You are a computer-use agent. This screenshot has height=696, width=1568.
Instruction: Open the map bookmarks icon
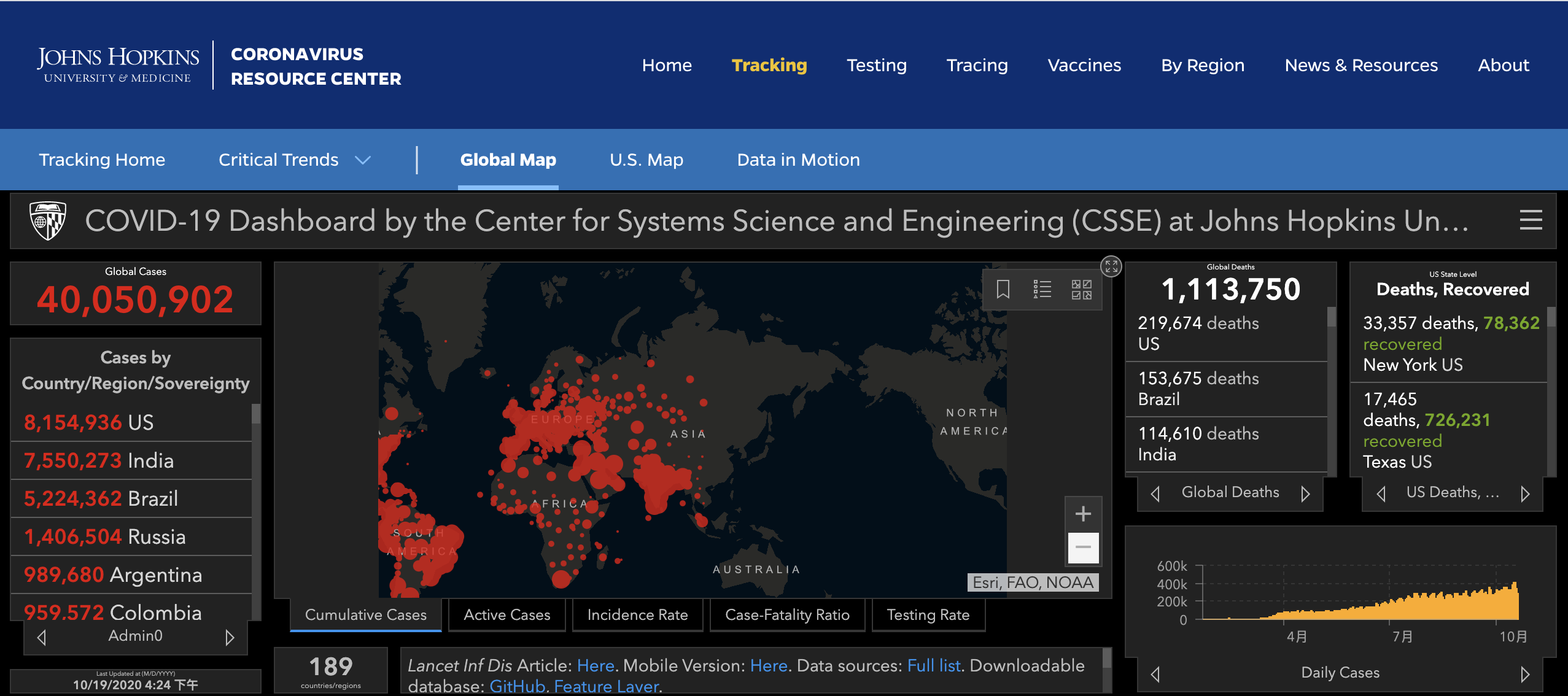click(1003, 289)
